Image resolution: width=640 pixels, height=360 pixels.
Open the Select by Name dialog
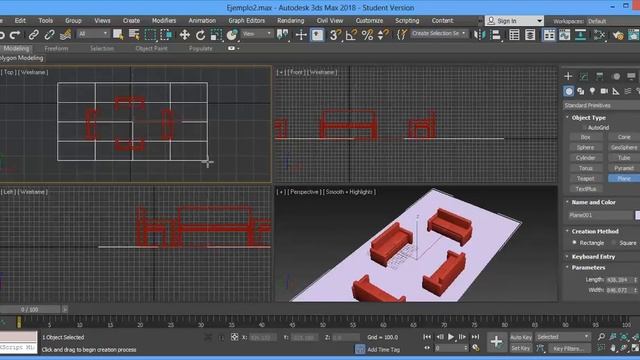pyautogui.click(x=134, y=35)
